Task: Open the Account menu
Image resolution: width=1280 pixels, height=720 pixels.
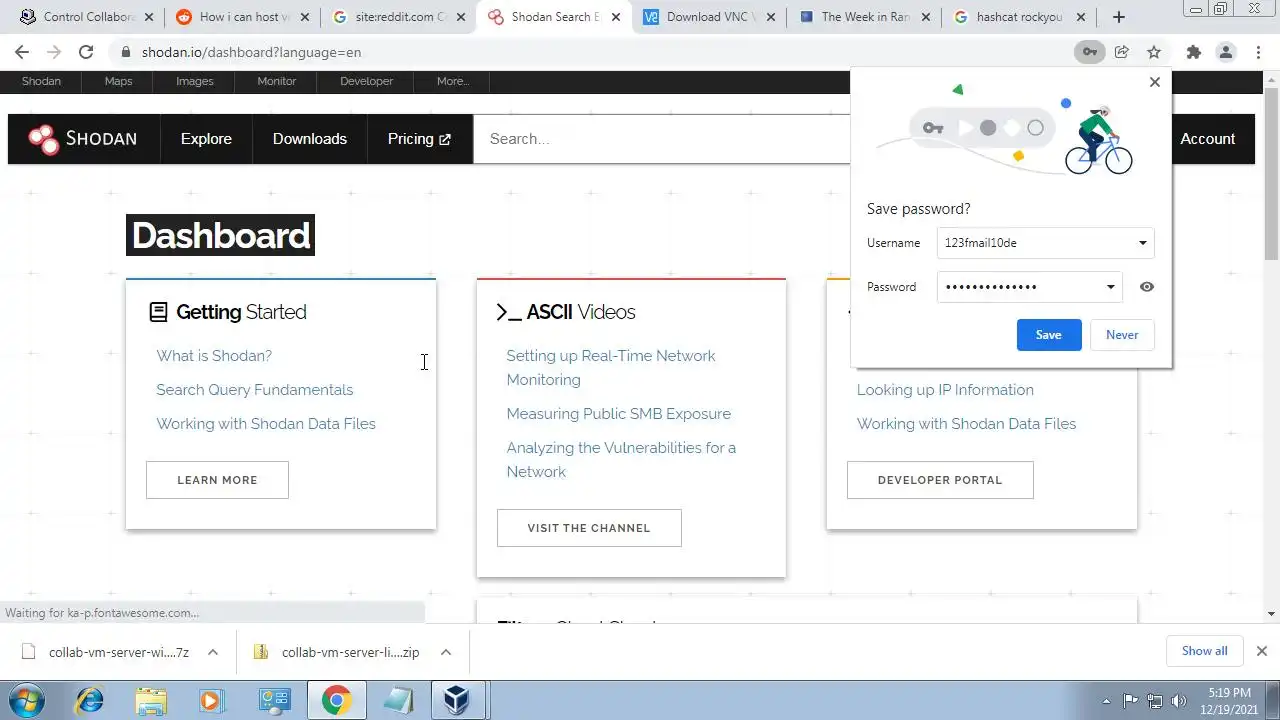Action: pyautogui.click(x=1207, y=139)
